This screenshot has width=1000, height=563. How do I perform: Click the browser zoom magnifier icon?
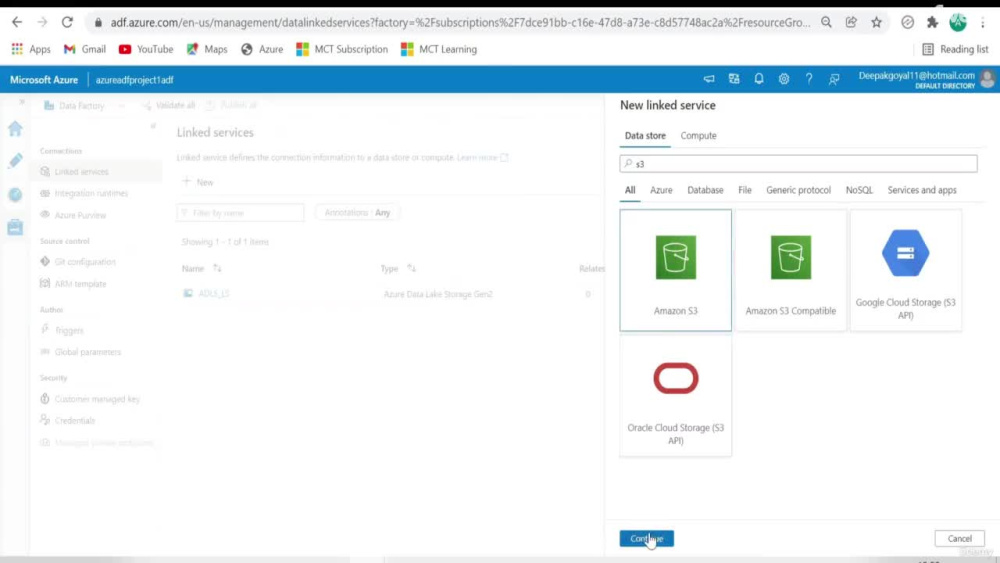point(826,22)
